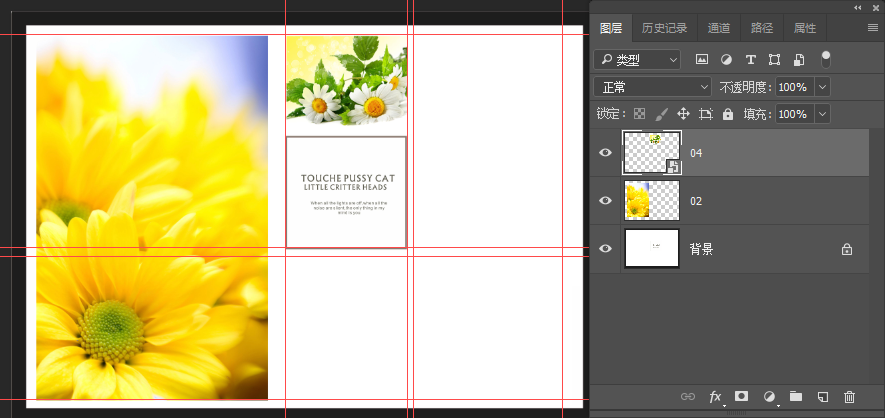The image size is (885, 418).
Task: Switch to the 路径 tab
Action: tap(762, 28)
